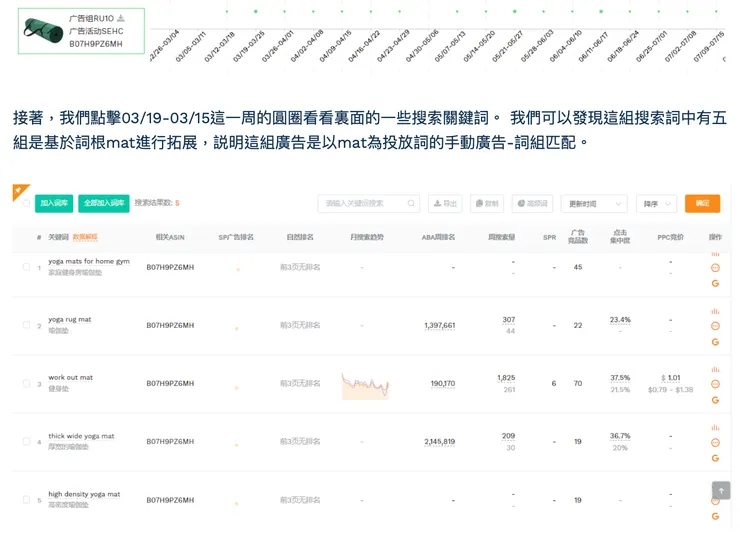Viewport: 740px width, 542px height.
Task: Open the 降序 sort order dropdown
Action: click(x=656, y=203)
